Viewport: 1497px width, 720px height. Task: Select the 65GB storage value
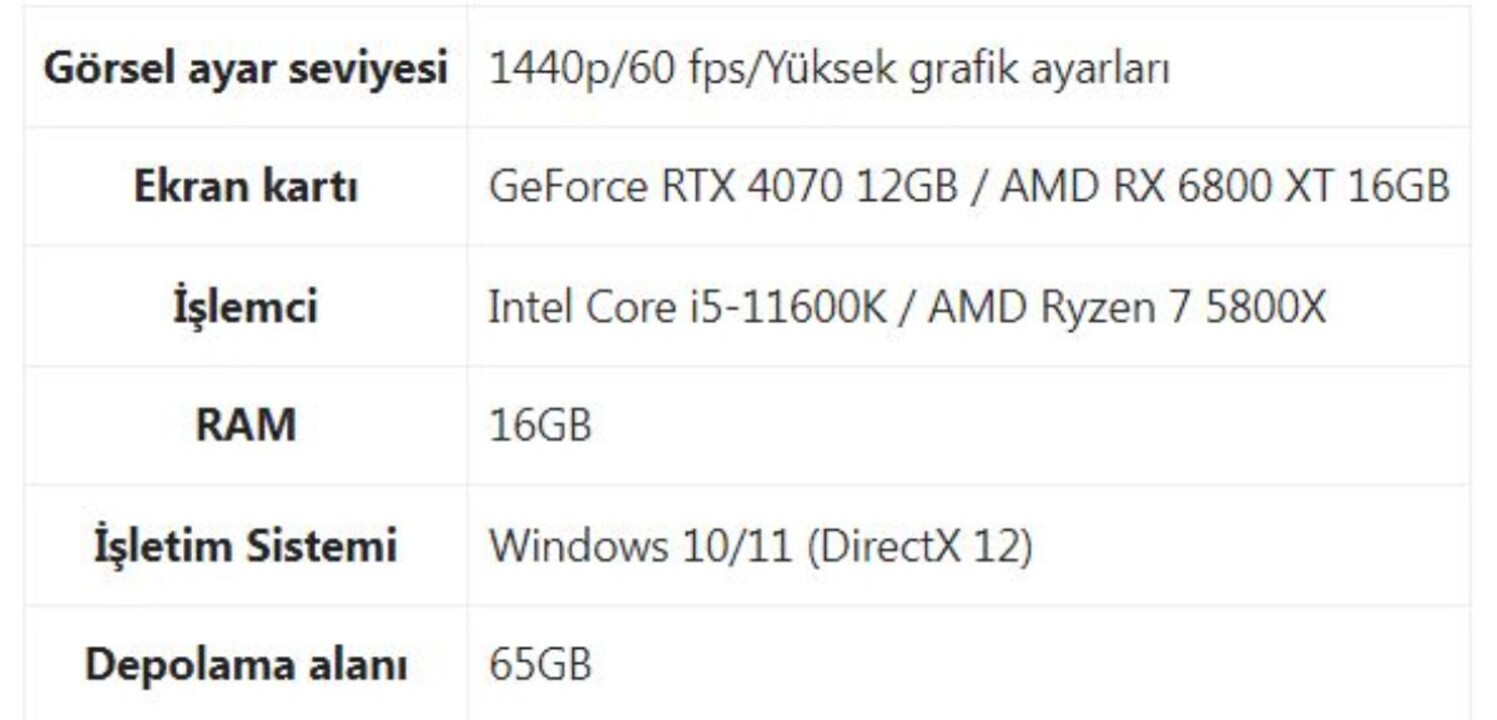[x=540, y=665]
